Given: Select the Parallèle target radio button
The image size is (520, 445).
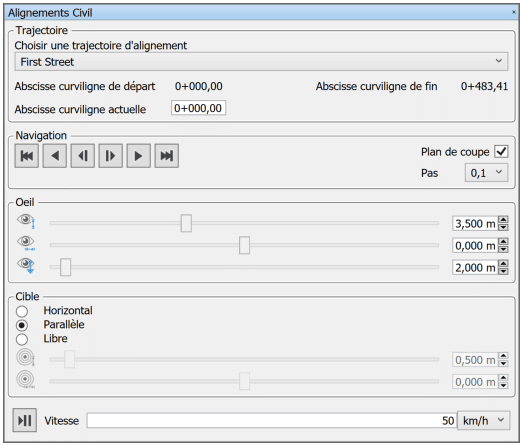Looking at the screenshot, I should coord(22,325).
